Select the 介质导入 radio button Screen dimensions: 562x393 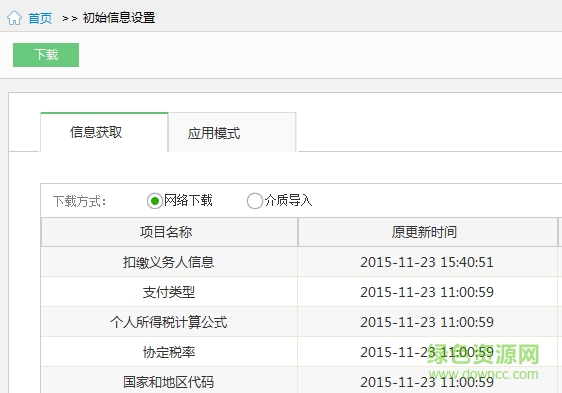254,201
